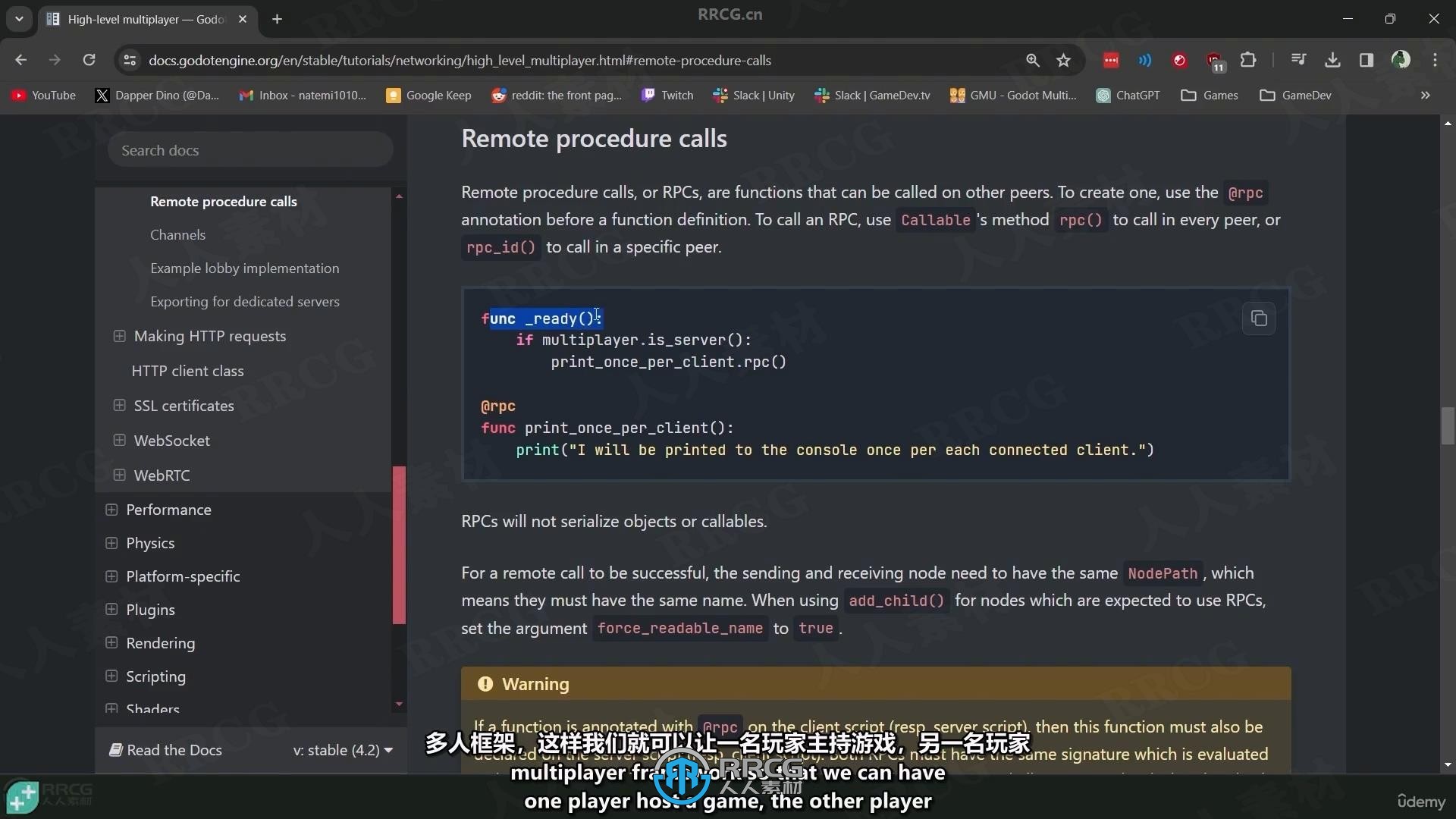This screenshot has width=1456, height=819.
Task: Expand the SSL certificates section
Action: [x=119, y=405]
